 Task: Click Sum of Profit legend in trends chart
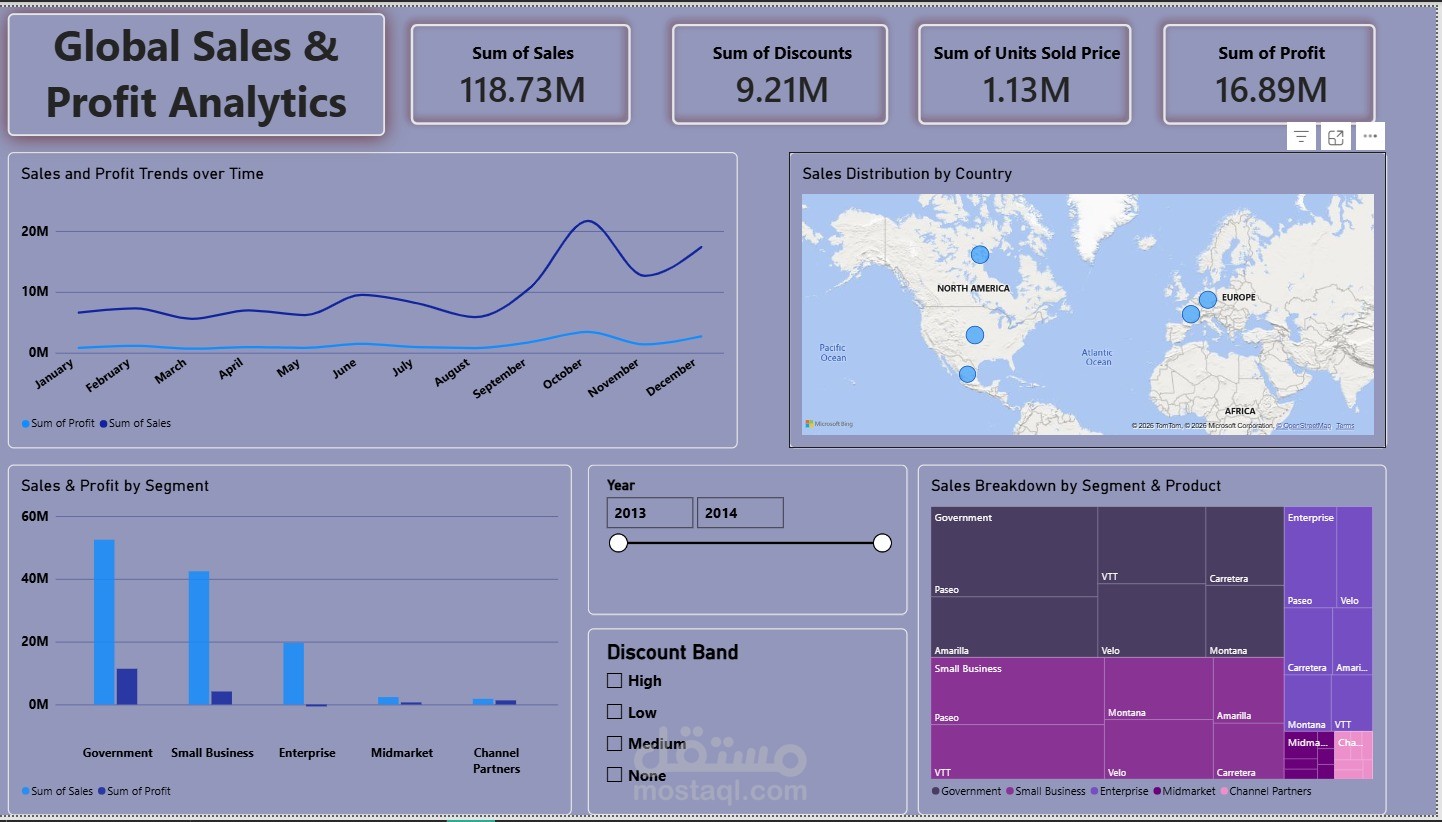pyautogui.click(x=58, y=423)
